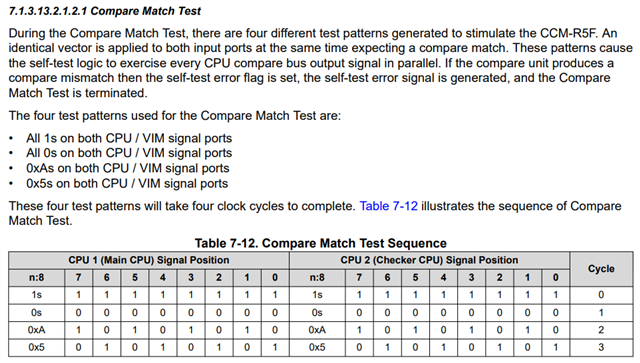Click the bullet '0x5s on both CPU / VIM signal ports'
Screen dimensions: 640x363
click(x=127, y=184)
